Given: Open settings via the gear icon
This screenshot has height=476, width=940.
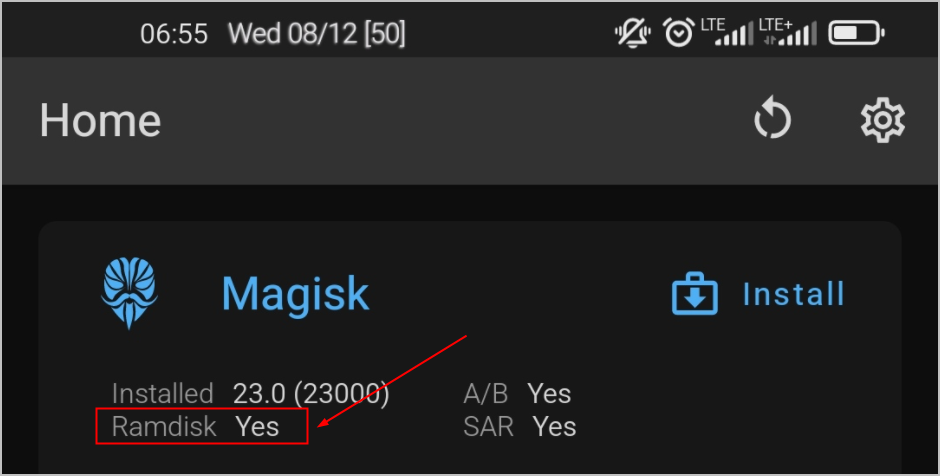Looking at the screenshot, I should (x=882, y=120).
